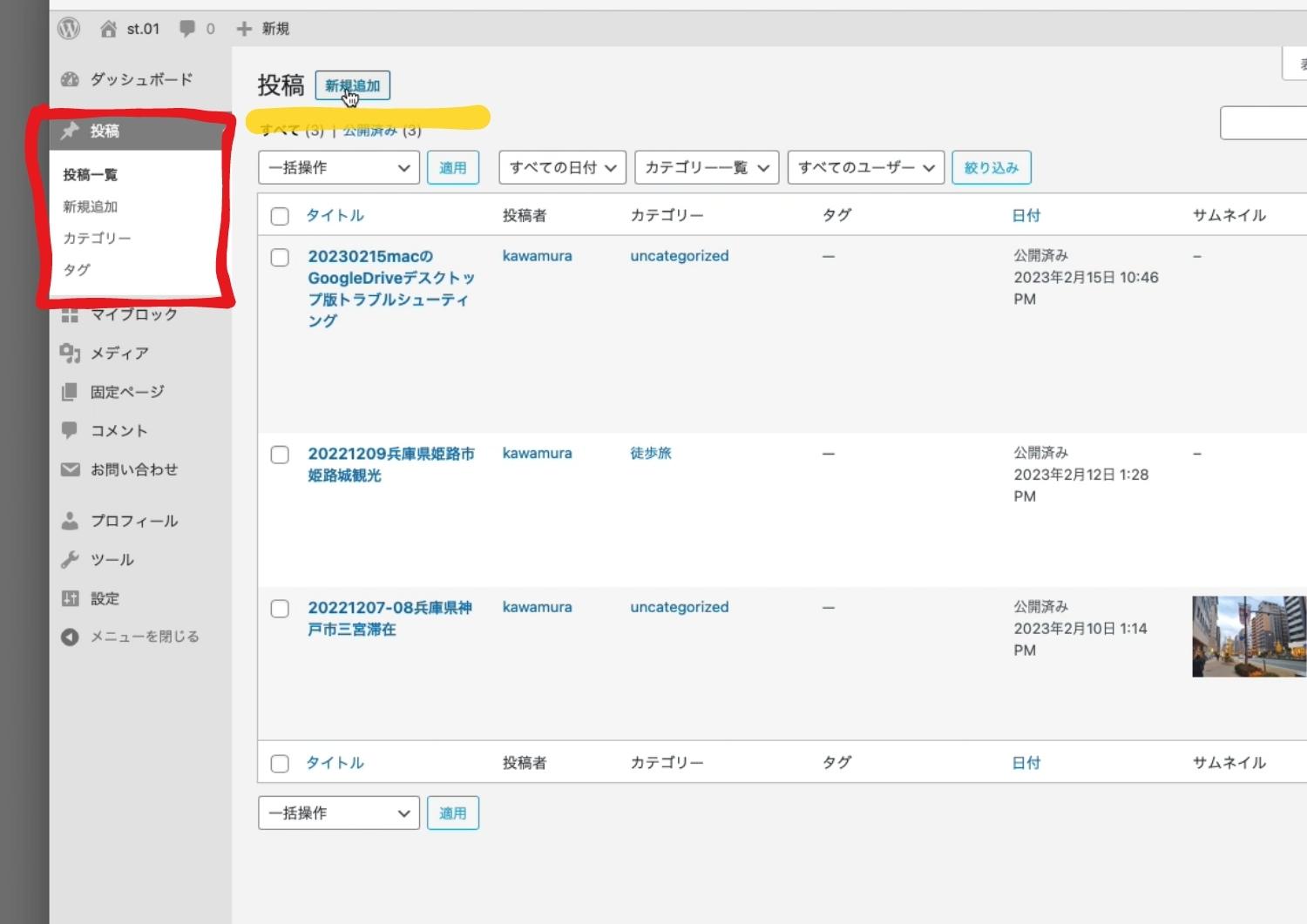Click the 設定 sliders icon
Screen dimensions: 1307x924
point(70,598)
